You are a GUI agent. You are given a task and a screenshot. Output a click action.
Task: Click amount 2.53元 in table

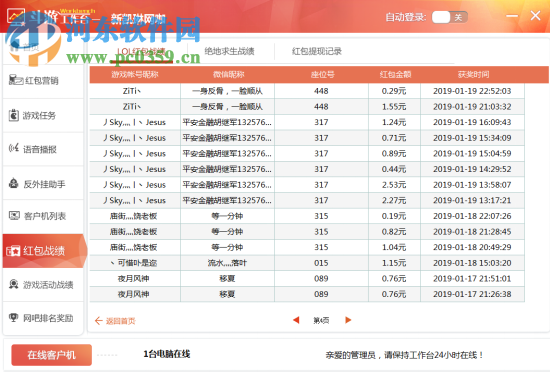click(394, 185)
